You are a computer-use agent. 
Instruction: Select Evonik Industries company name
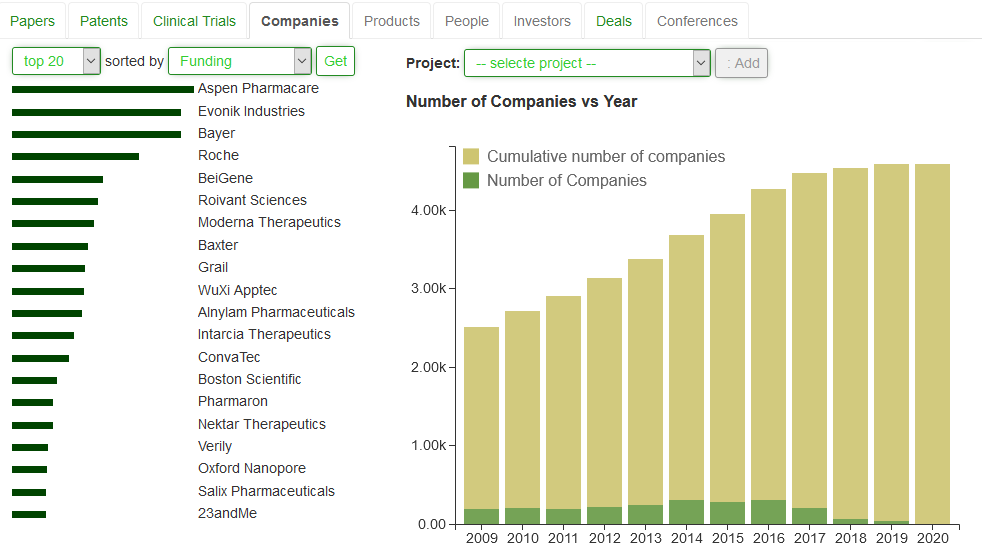[251, 111]
